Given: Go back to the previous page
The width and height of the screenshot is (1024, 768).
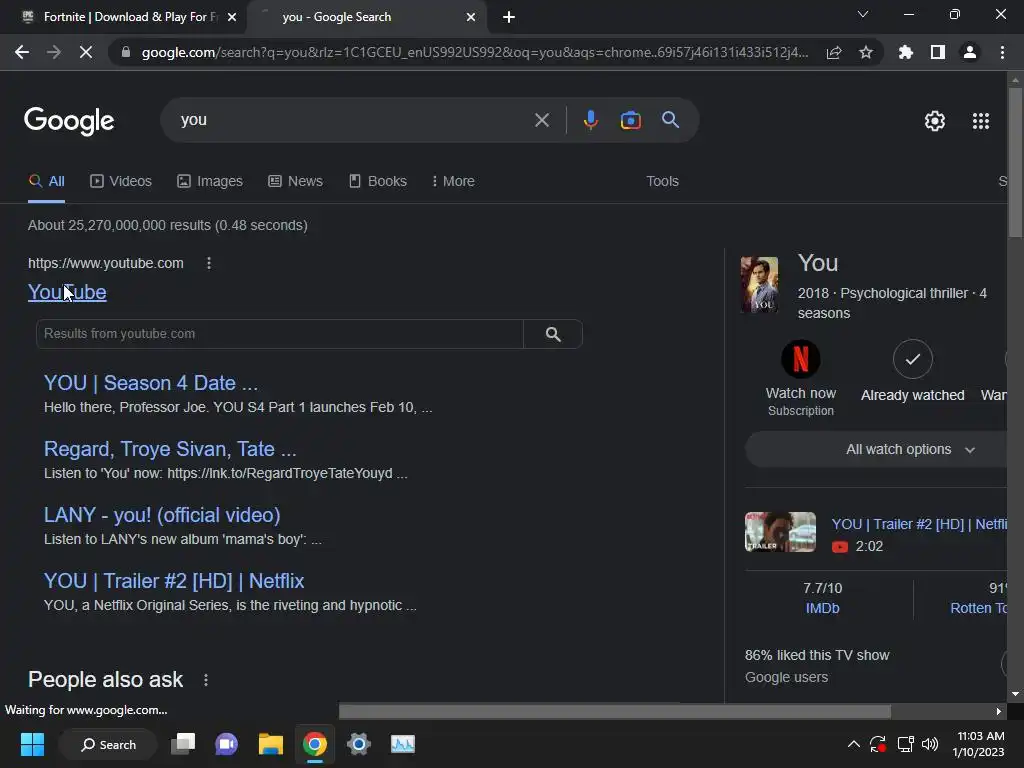Looking at the screenshot, I should tap(22, 52).
